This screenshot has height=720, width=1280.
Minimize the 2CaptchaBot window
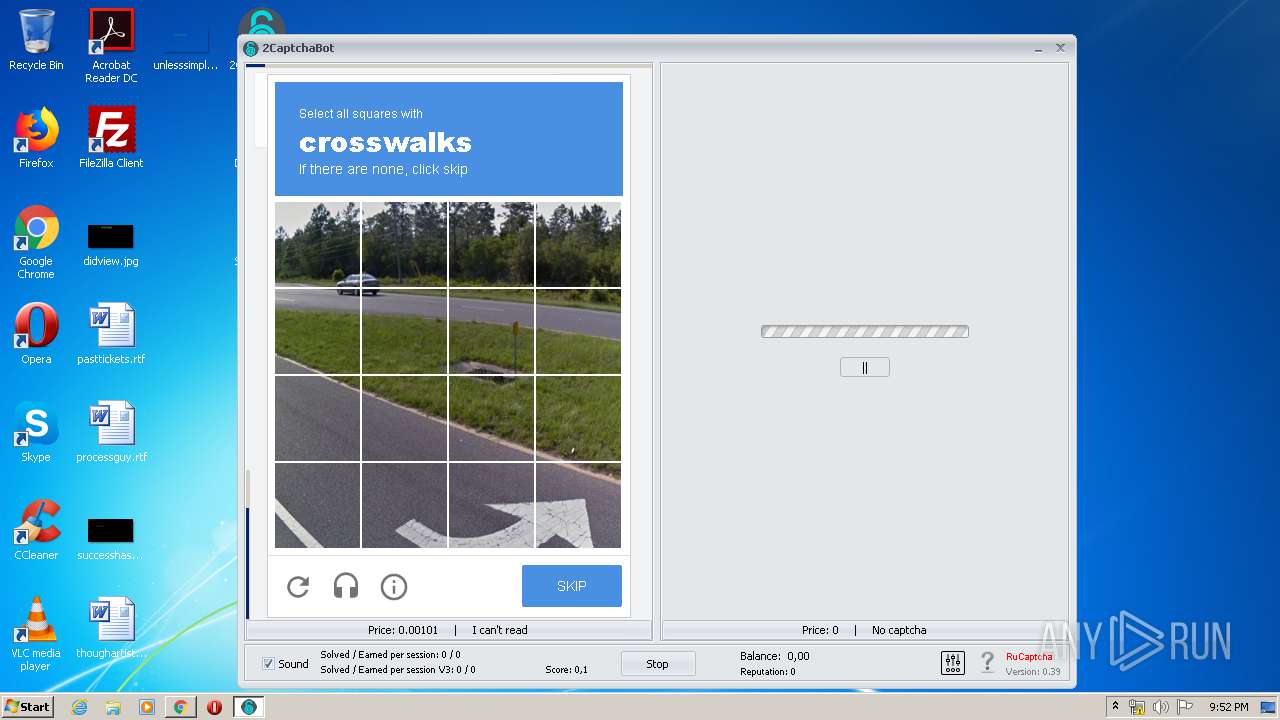pos(1039,48)
